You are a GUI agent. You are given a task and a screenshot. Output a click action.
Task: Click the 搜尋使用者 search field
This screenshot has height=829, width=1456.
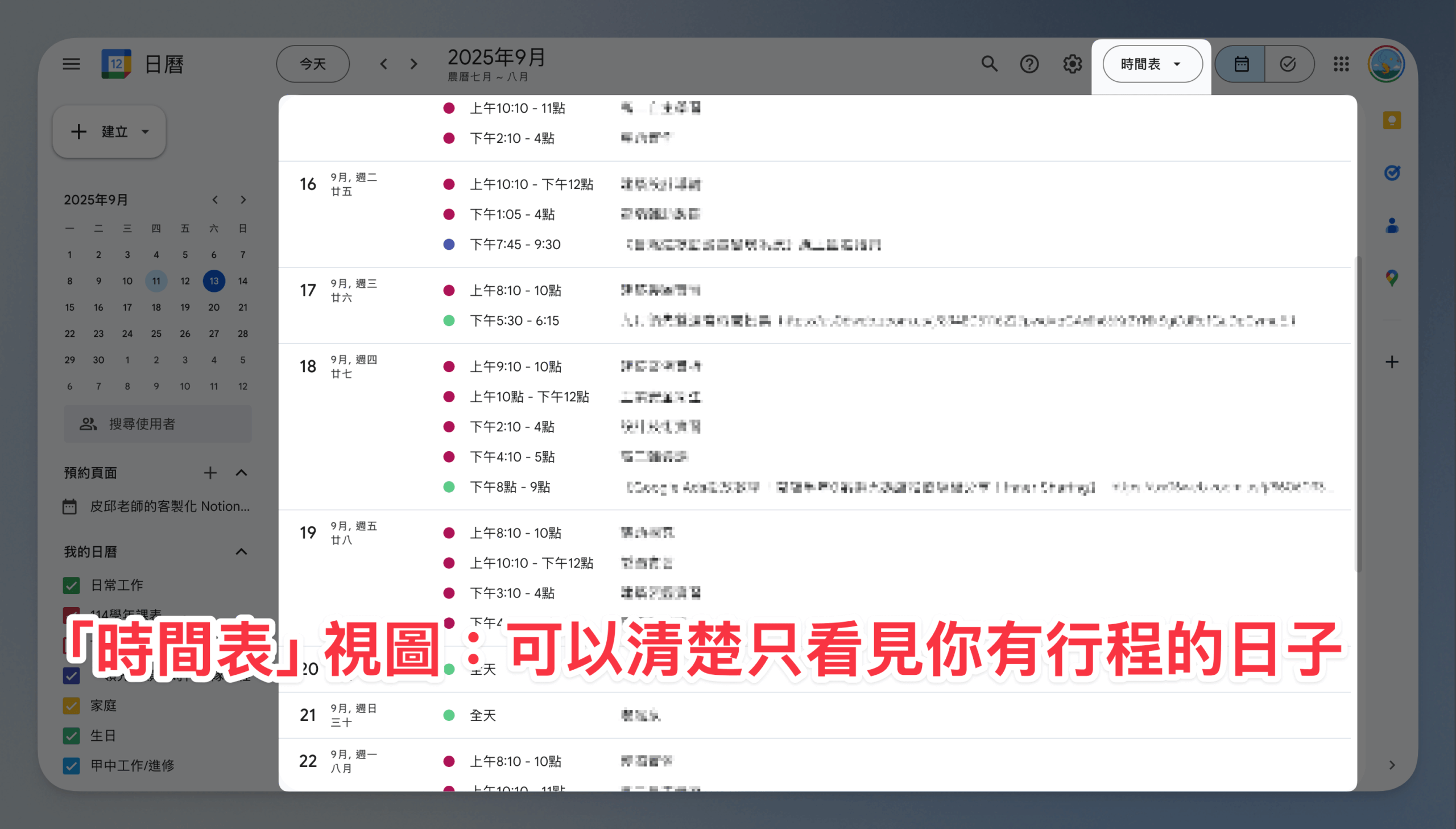click(x=158, y=424)
